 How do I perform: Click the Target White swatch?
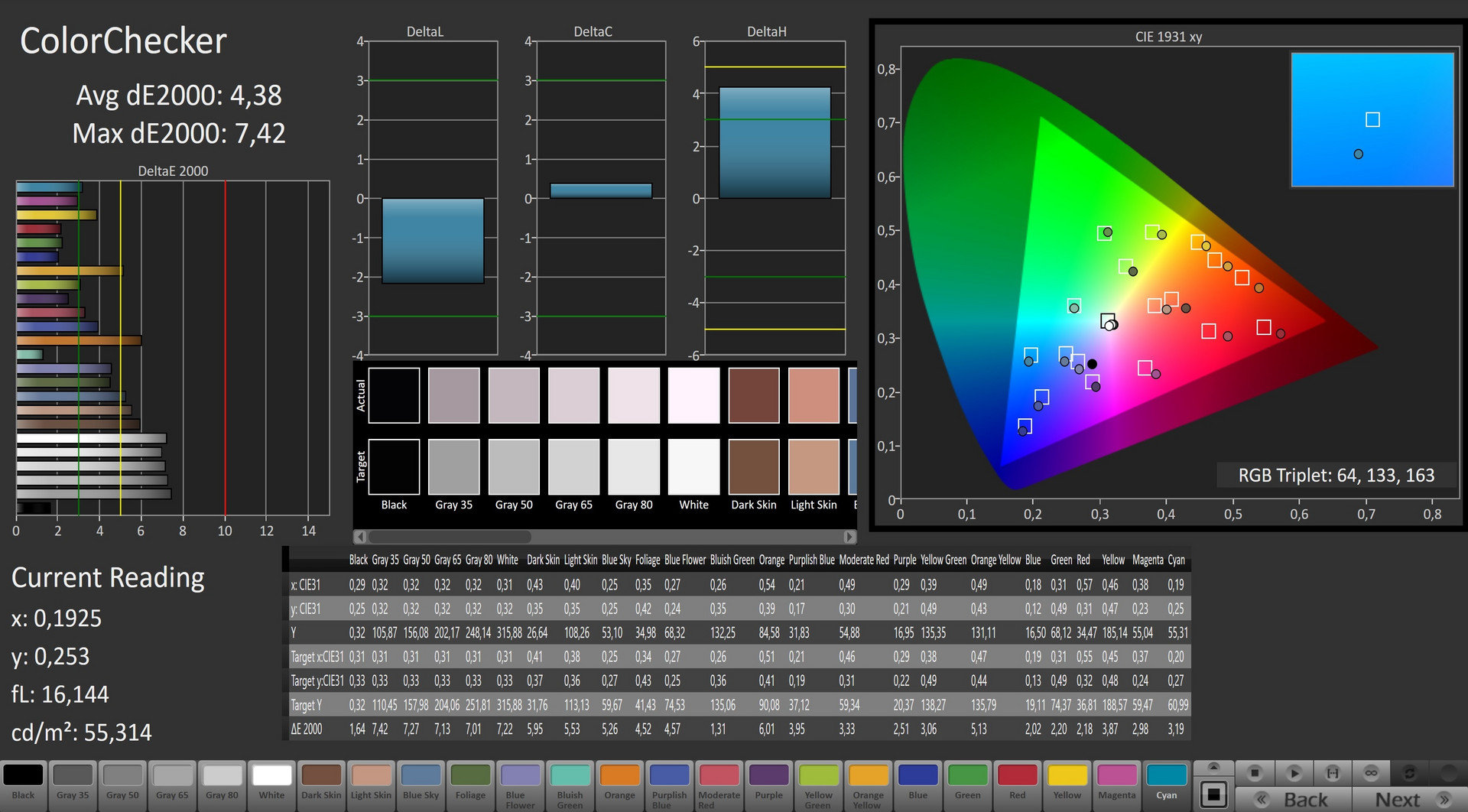coord(693,466)
